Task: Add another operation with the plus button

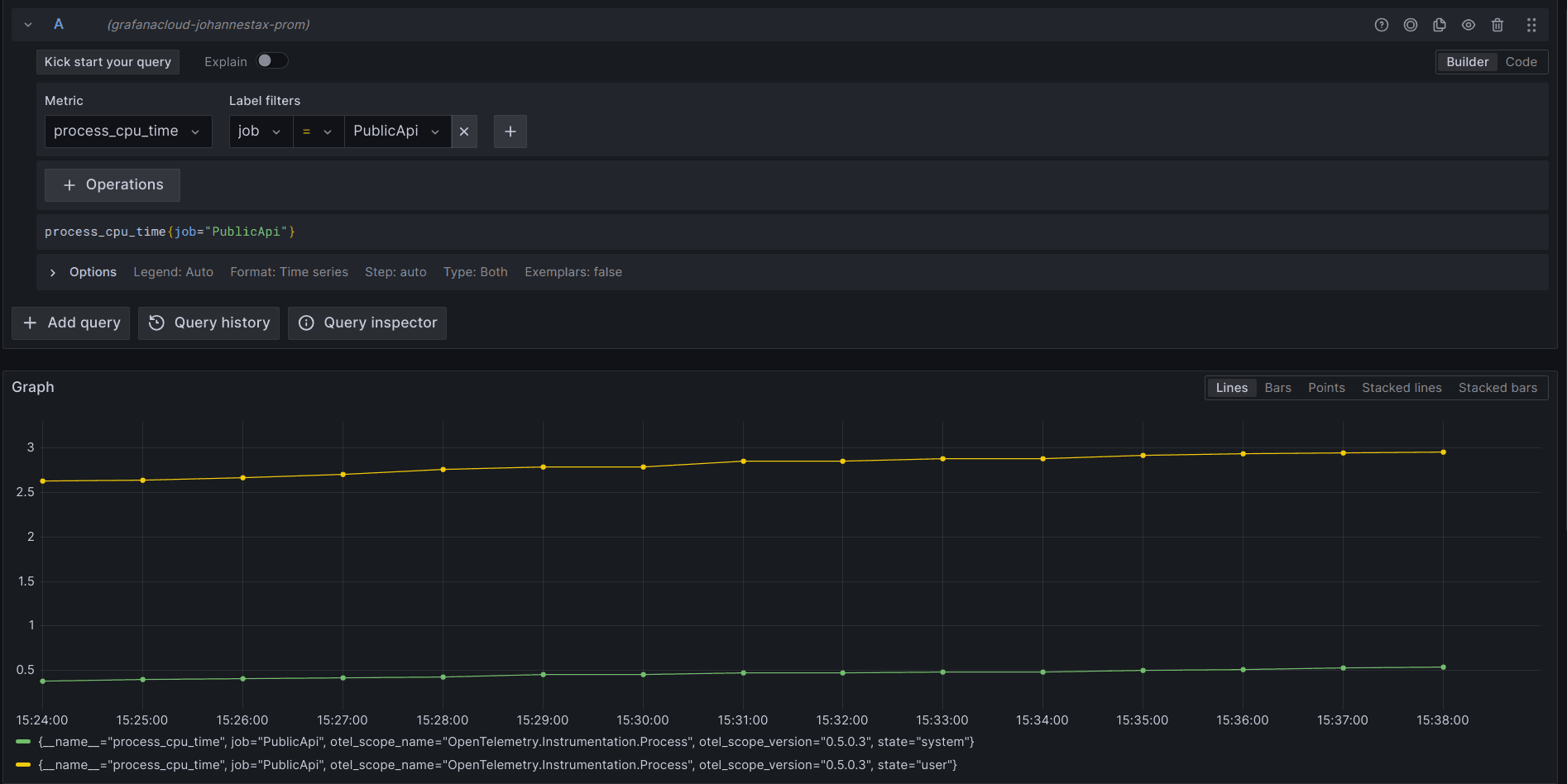Action: point(510,131)
